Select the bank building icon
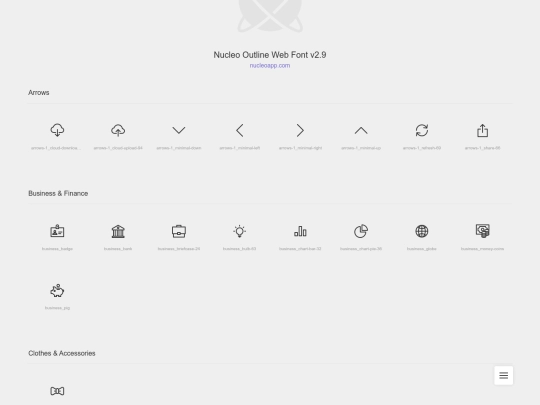 [x=118, y=231]
